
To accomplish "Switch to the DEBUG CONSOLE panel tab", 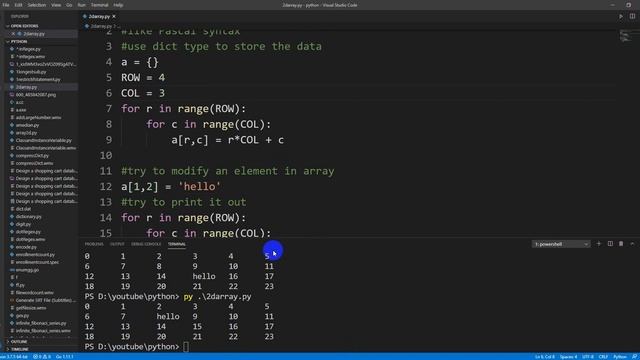I will [x=146, y=244].
